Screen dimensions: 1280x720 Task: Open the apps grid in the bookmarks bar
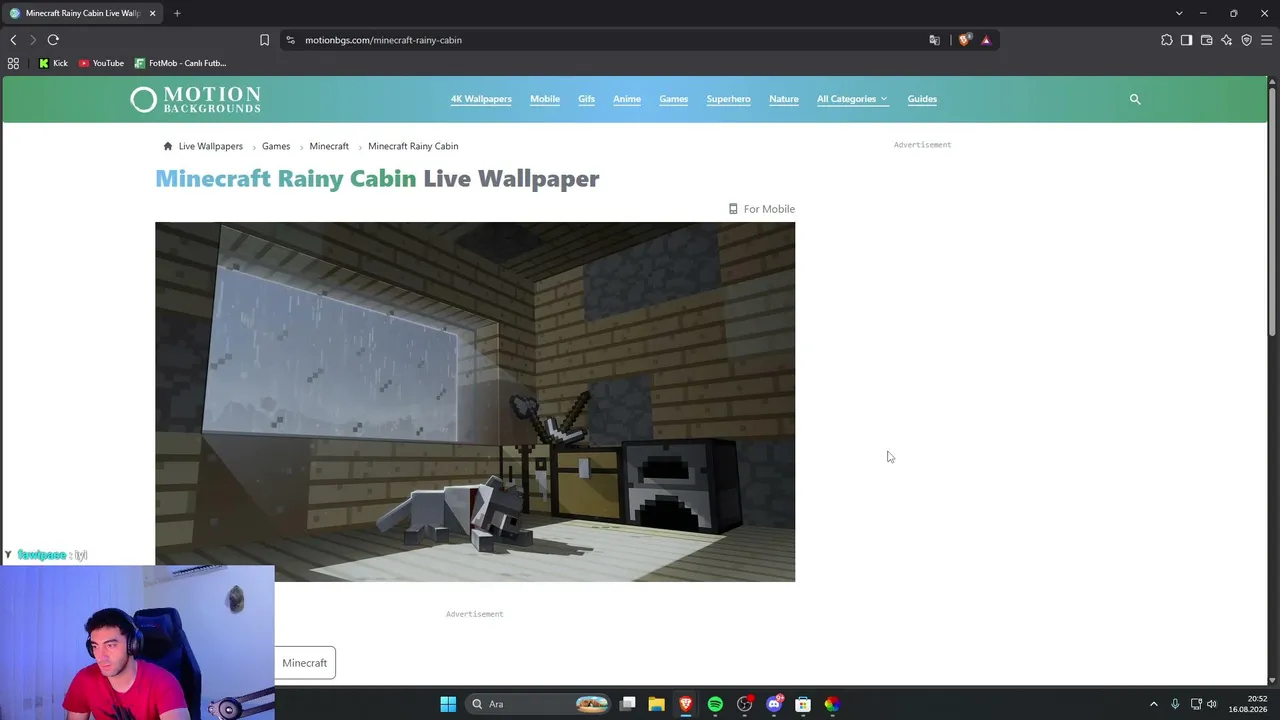[x=13, y=63]
